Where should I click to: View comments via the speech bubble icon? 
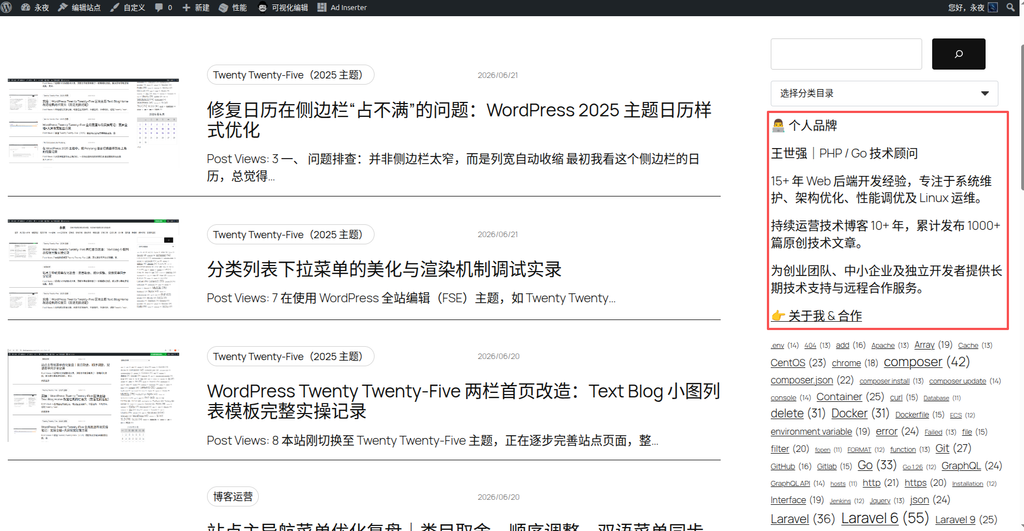163,7
